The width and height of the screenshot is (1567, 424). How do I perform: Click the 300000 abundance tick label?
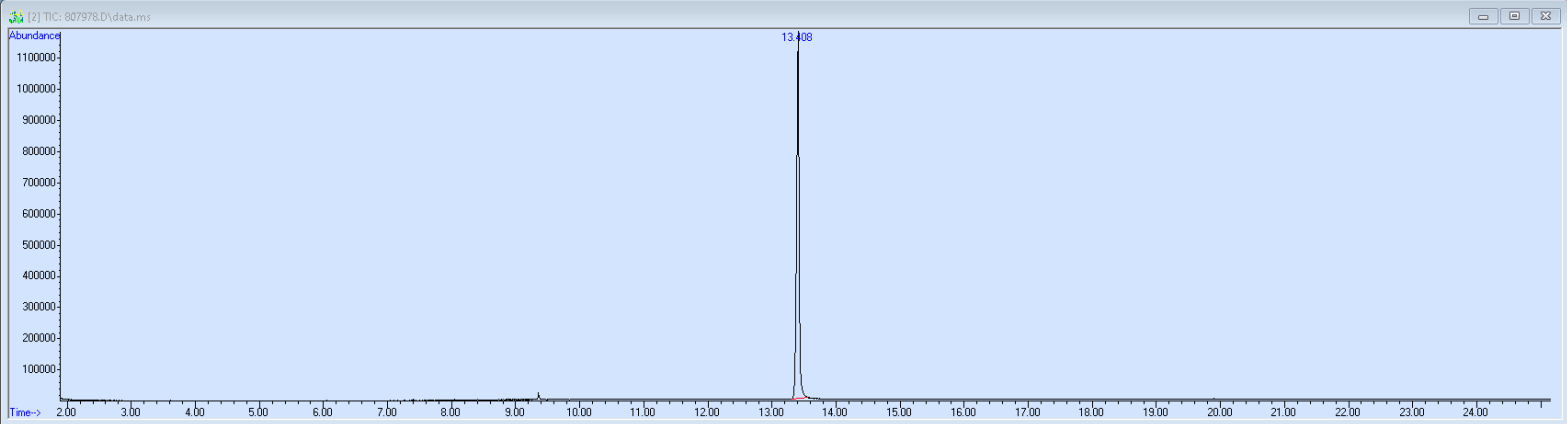39,307
